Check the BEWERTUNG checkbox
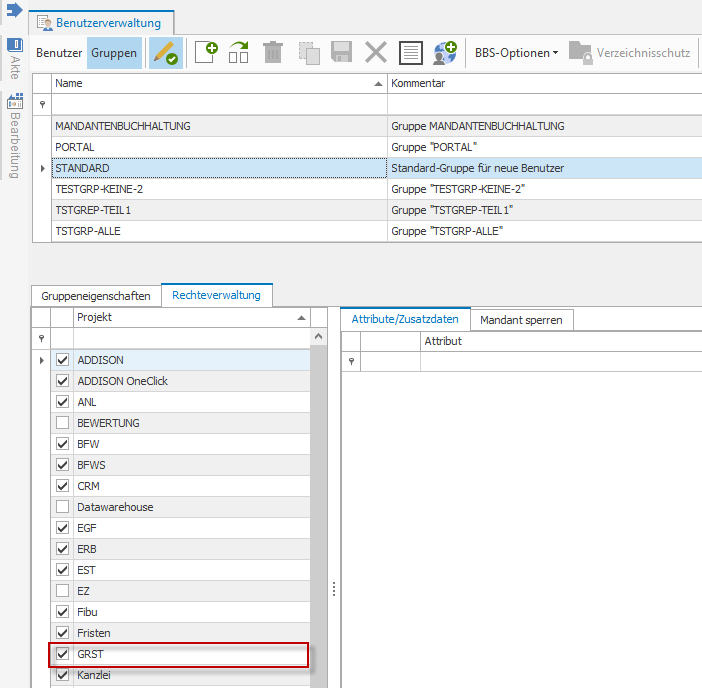Viewport: 702px width, 688px height. [62, 423]
